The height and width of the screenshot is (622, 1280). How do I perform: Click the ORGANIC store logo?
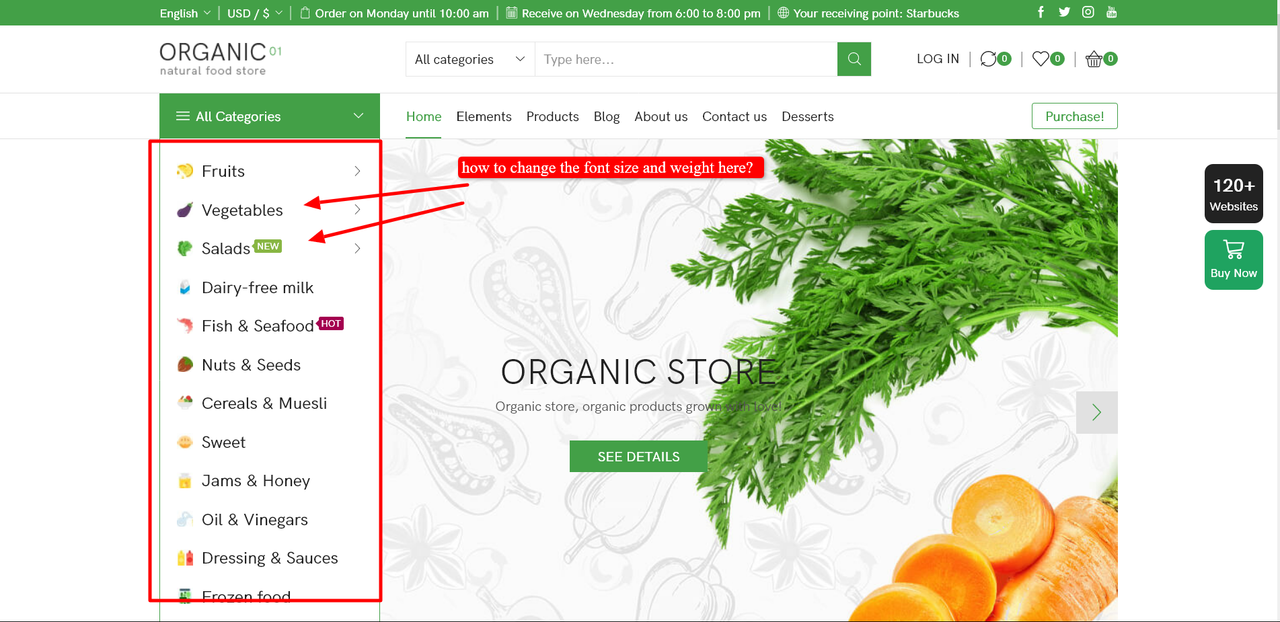coord(220,58)
